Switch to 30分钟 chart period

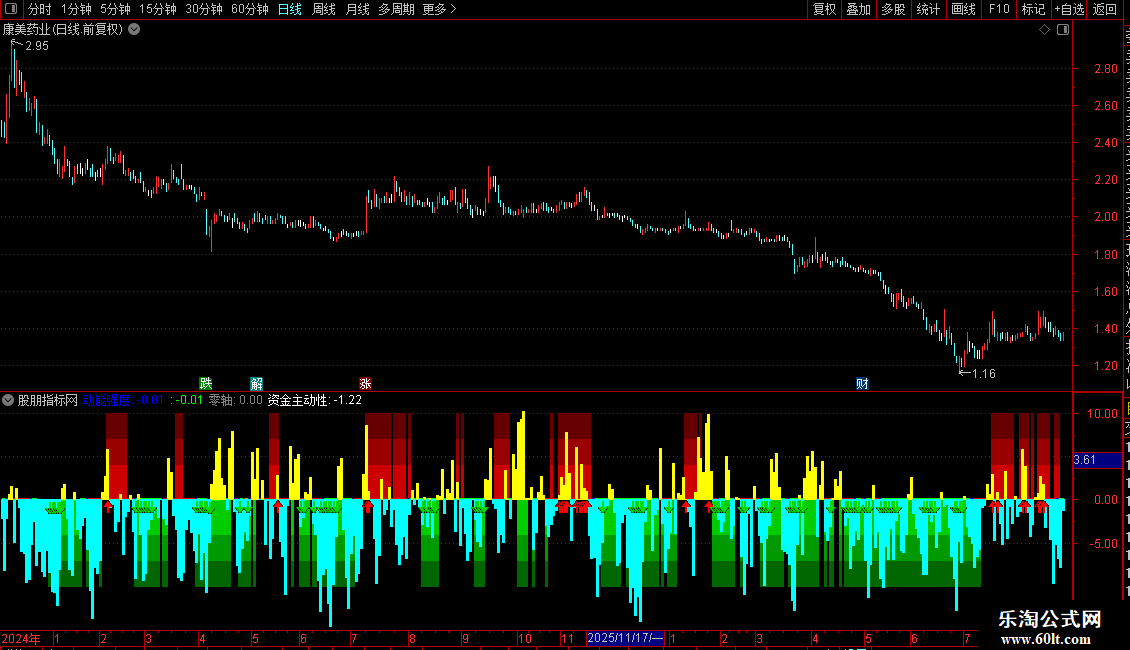tap(204, 9)
